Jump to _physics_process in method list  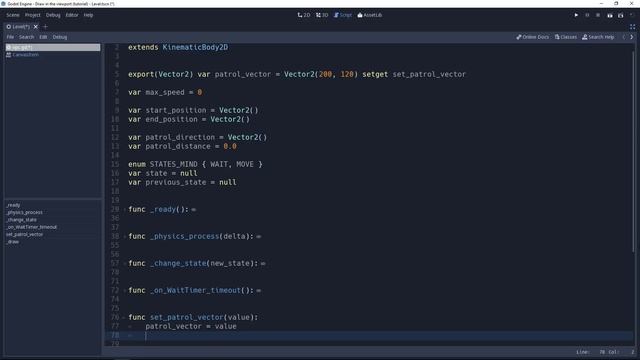click(x=24, y=212)
